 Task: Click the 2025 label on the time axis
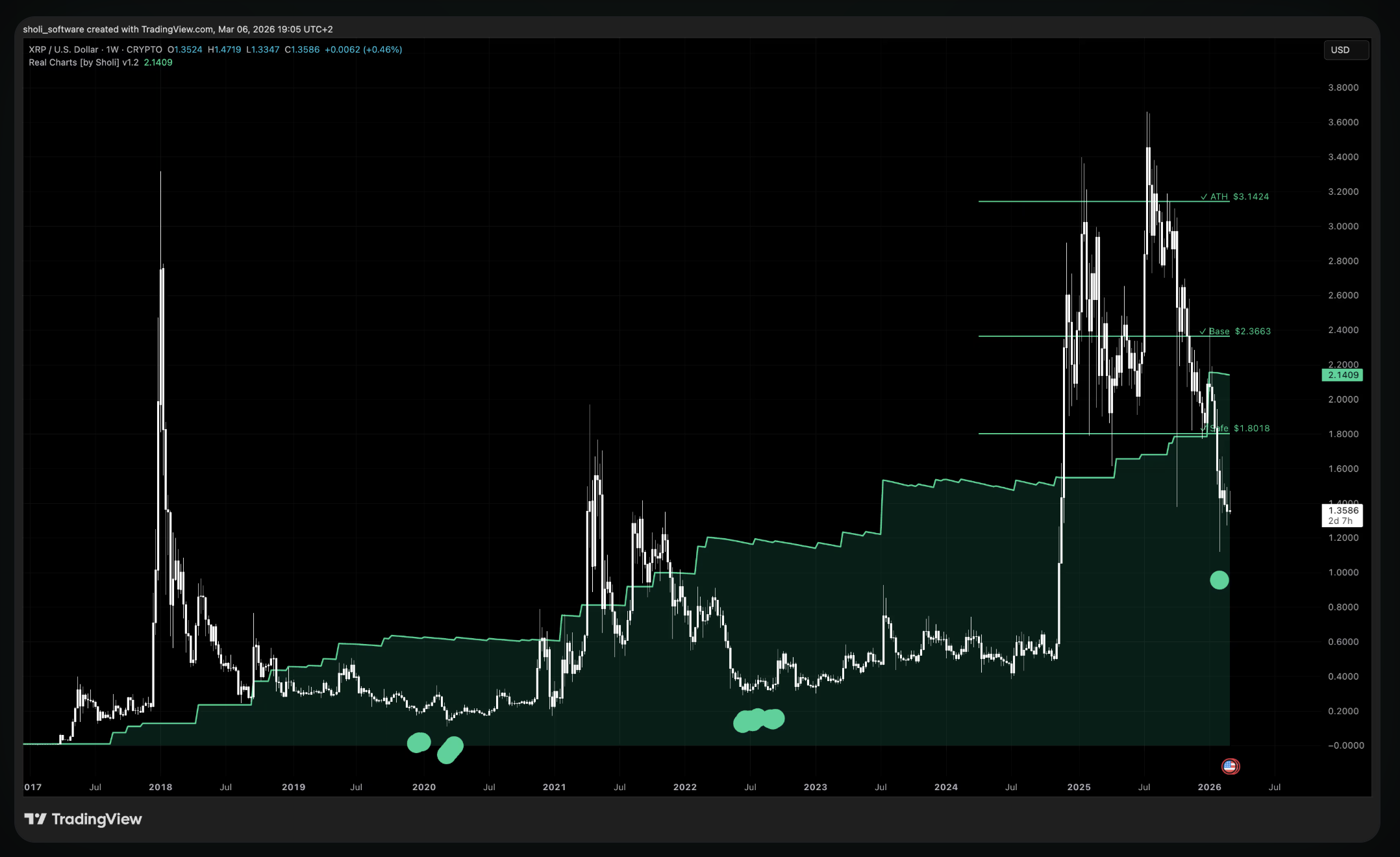[1079, 787]
